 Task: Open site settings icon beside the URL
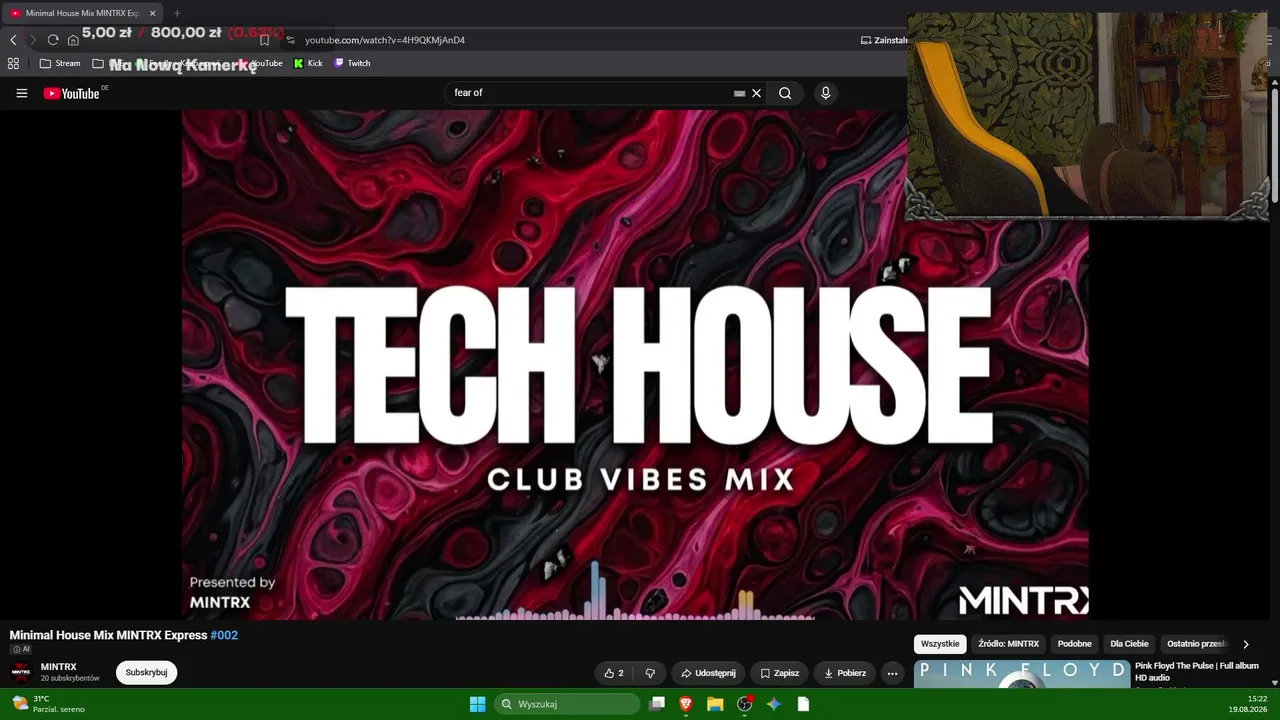(291, 40)
